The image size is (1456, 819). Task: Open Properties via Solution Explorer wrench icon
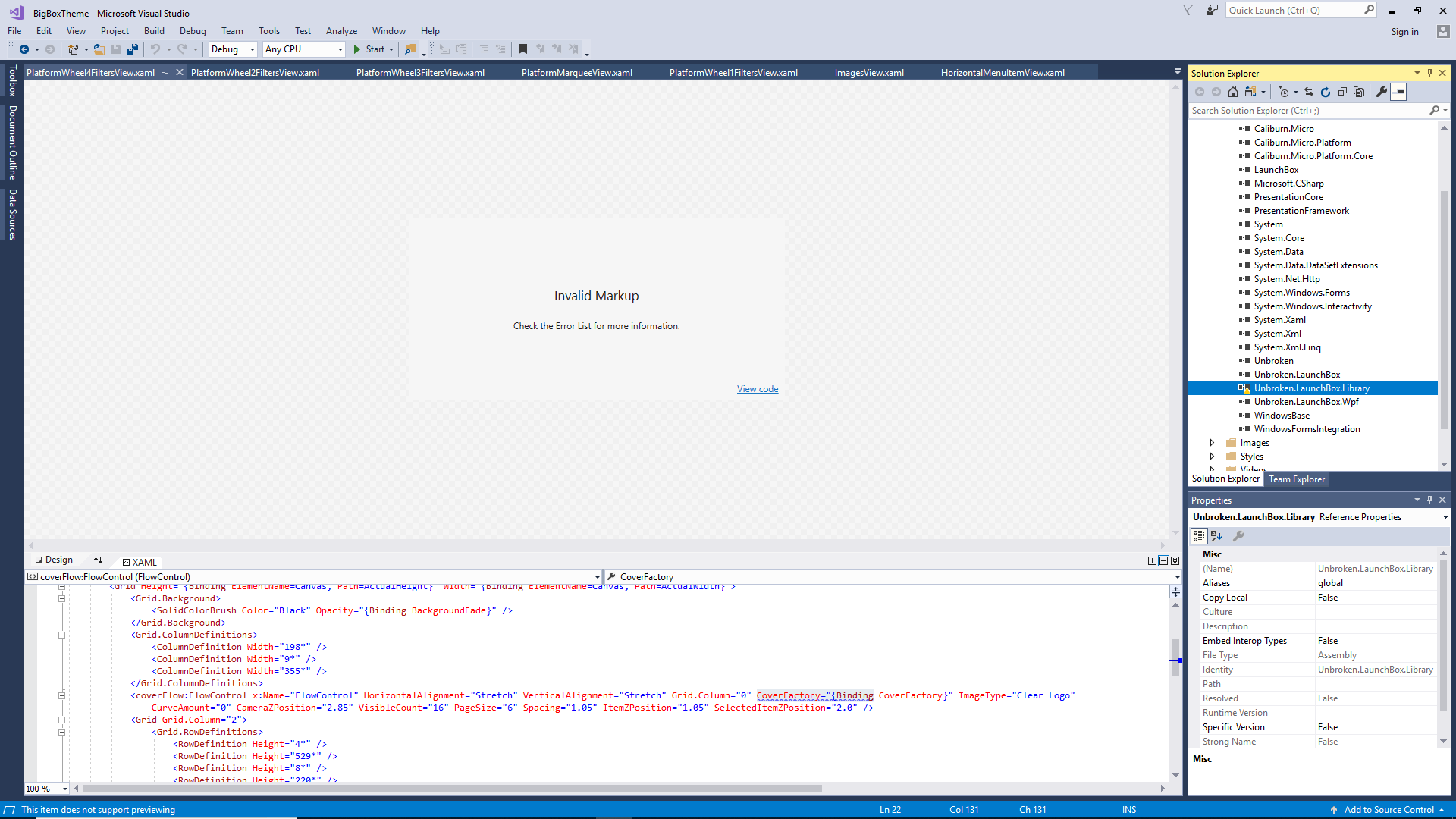coord(1382,92)
